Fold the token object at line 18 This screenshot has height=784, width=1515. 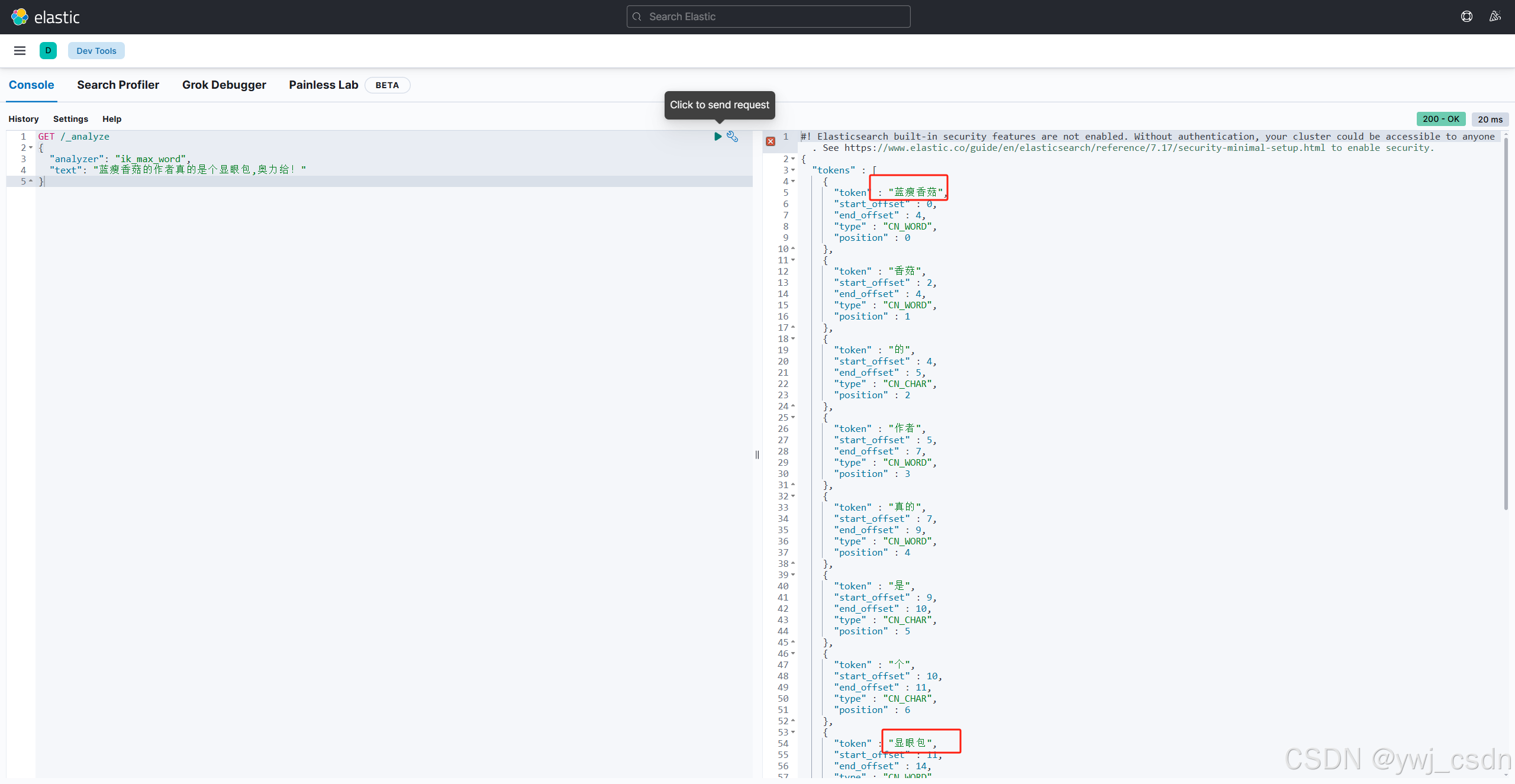pos(793,339)
